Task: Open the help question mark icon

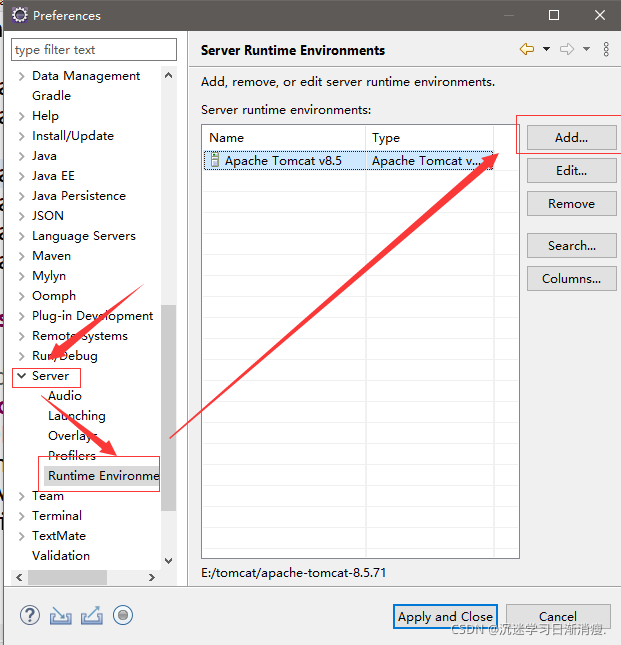Action: (x=30, y=616)
